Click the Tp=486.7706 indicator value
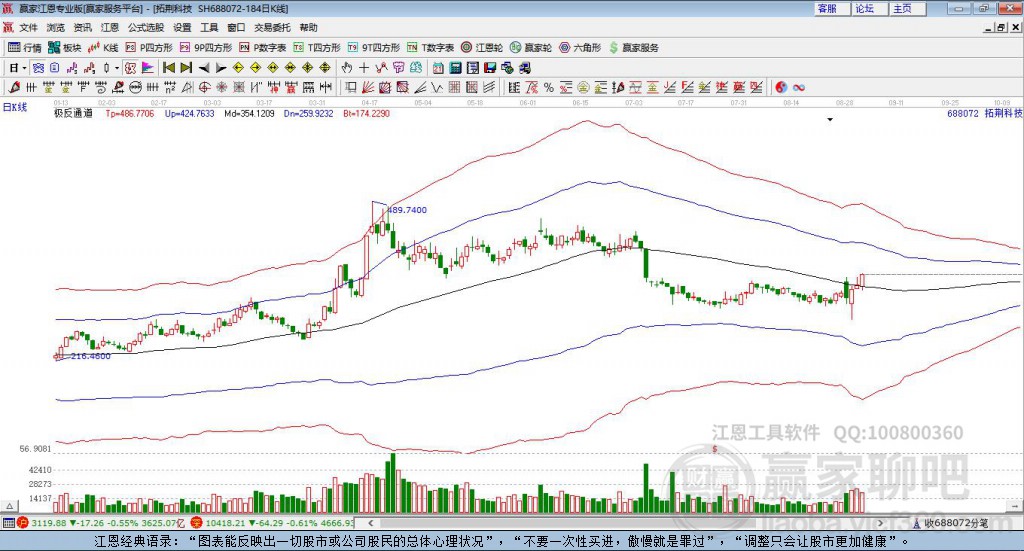 tap(130, 114)
